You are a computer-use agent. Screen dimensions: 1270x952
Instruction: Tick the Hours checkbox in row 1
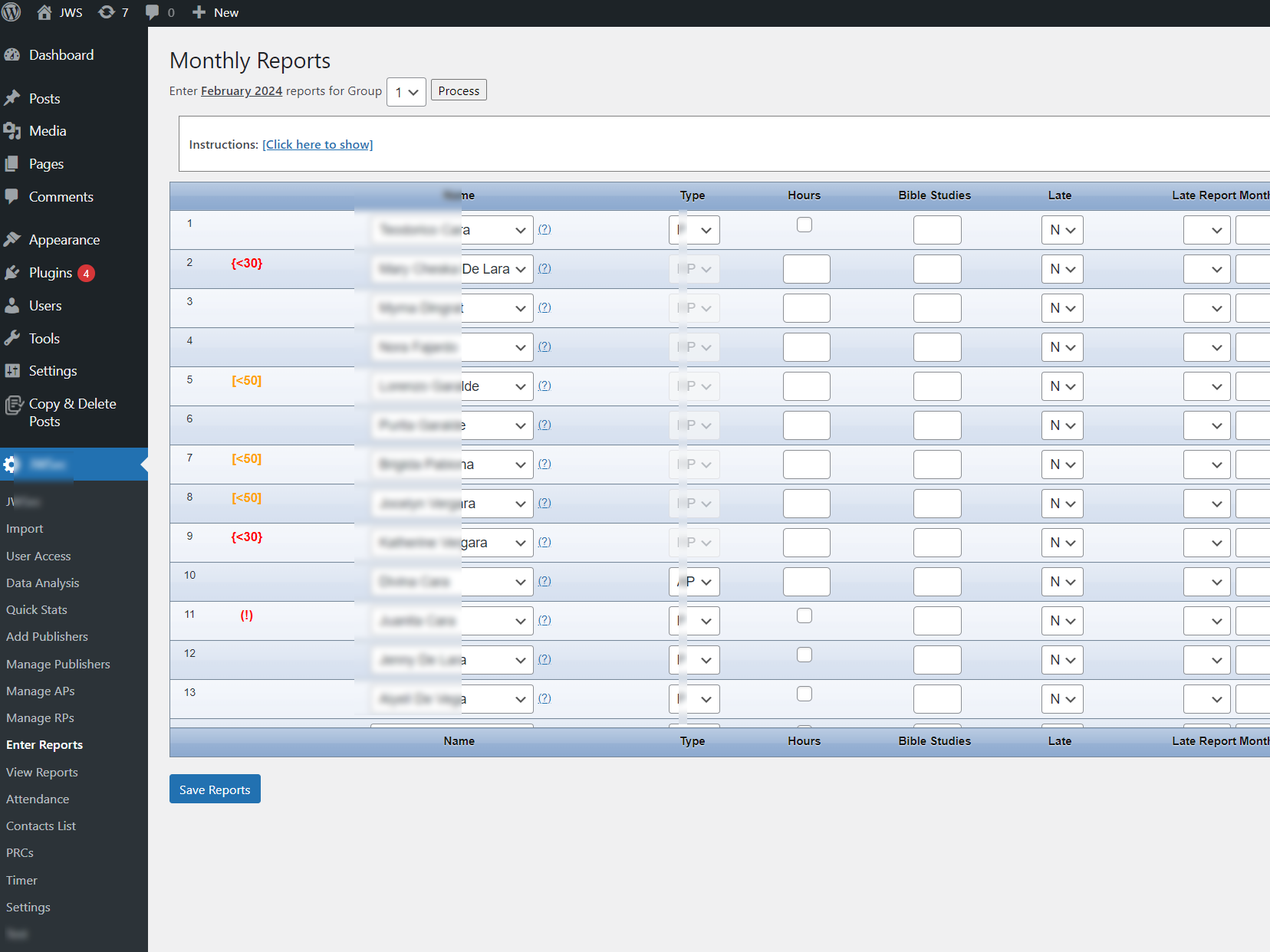point(804,225)
